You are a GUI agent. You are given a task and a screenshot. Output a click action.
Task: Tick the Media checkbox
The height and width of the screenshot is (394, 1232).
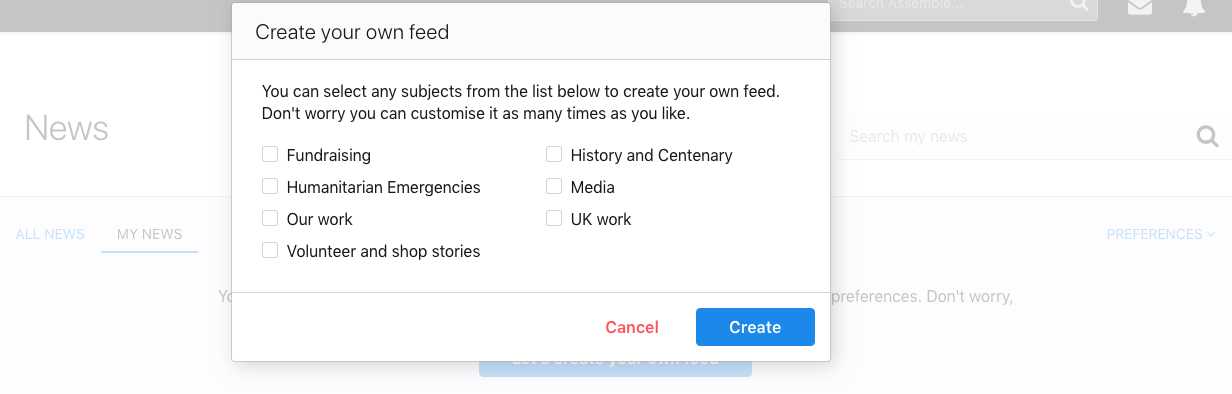point(554,187)
